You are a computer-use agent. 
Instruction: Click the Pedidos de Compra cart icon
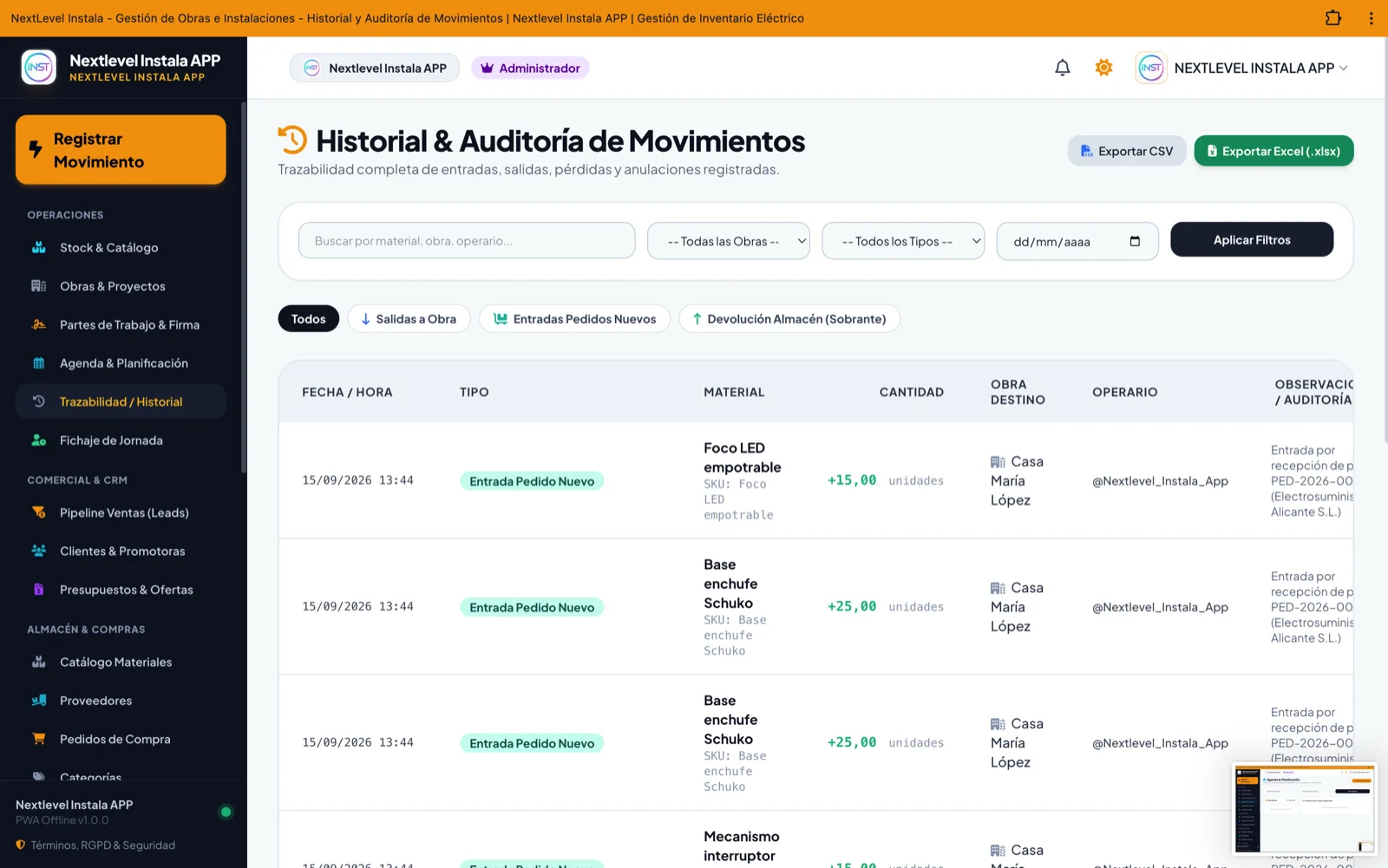click(39, 739)
